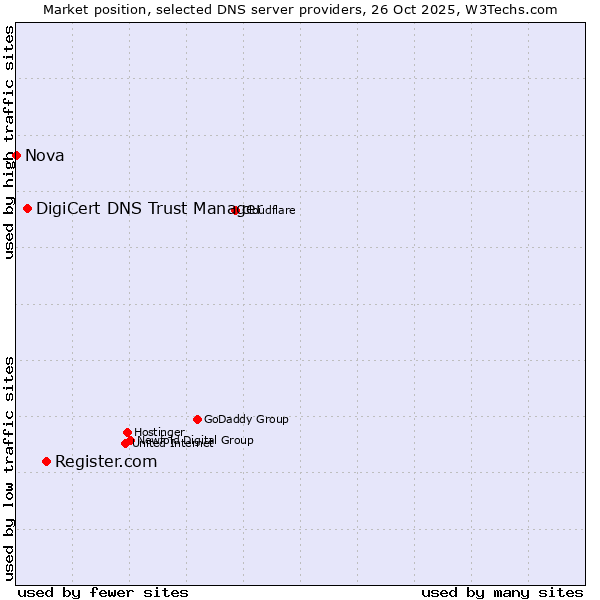Select the Register.com data point

tap(46, 461)
